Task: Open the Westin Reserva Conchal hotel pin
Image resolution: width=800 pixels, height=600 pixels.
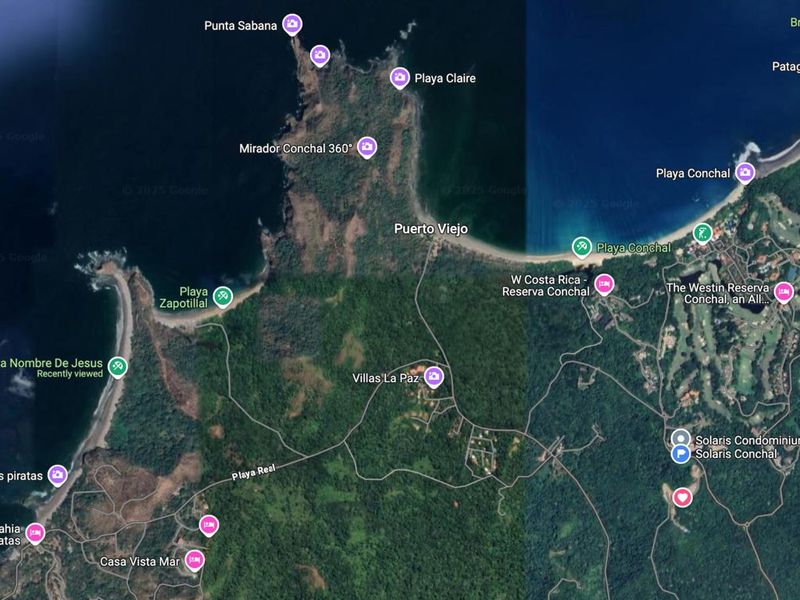Action: coord(784,292)
